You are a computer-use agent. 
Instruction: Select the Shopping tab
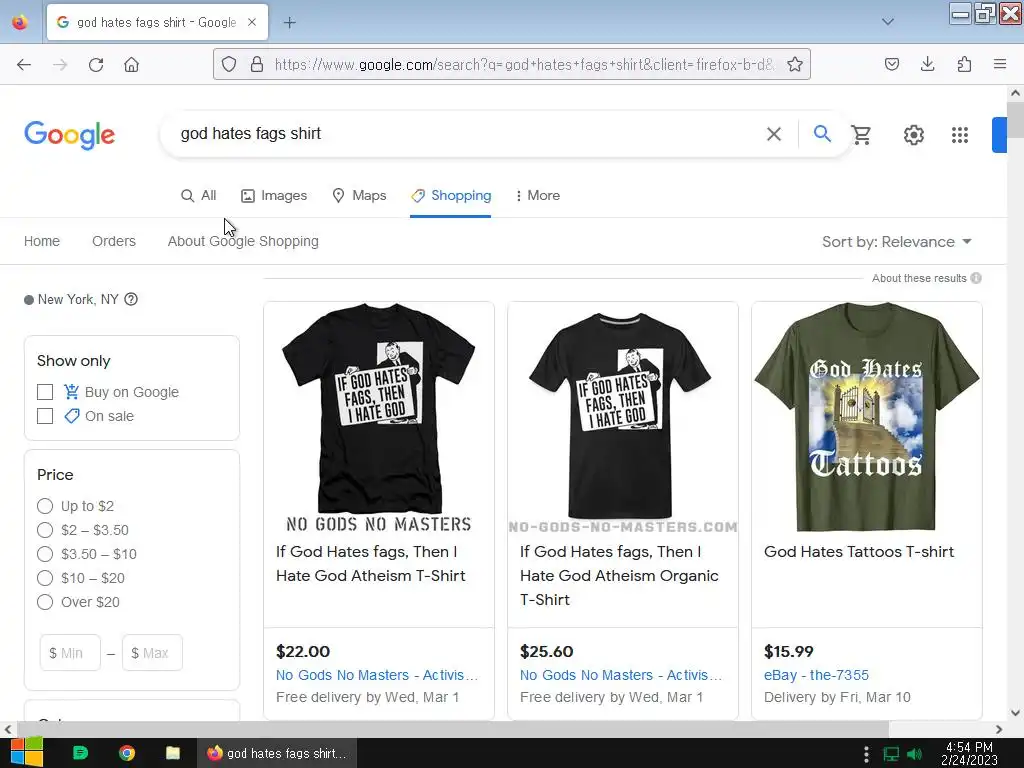pos(451,195)
